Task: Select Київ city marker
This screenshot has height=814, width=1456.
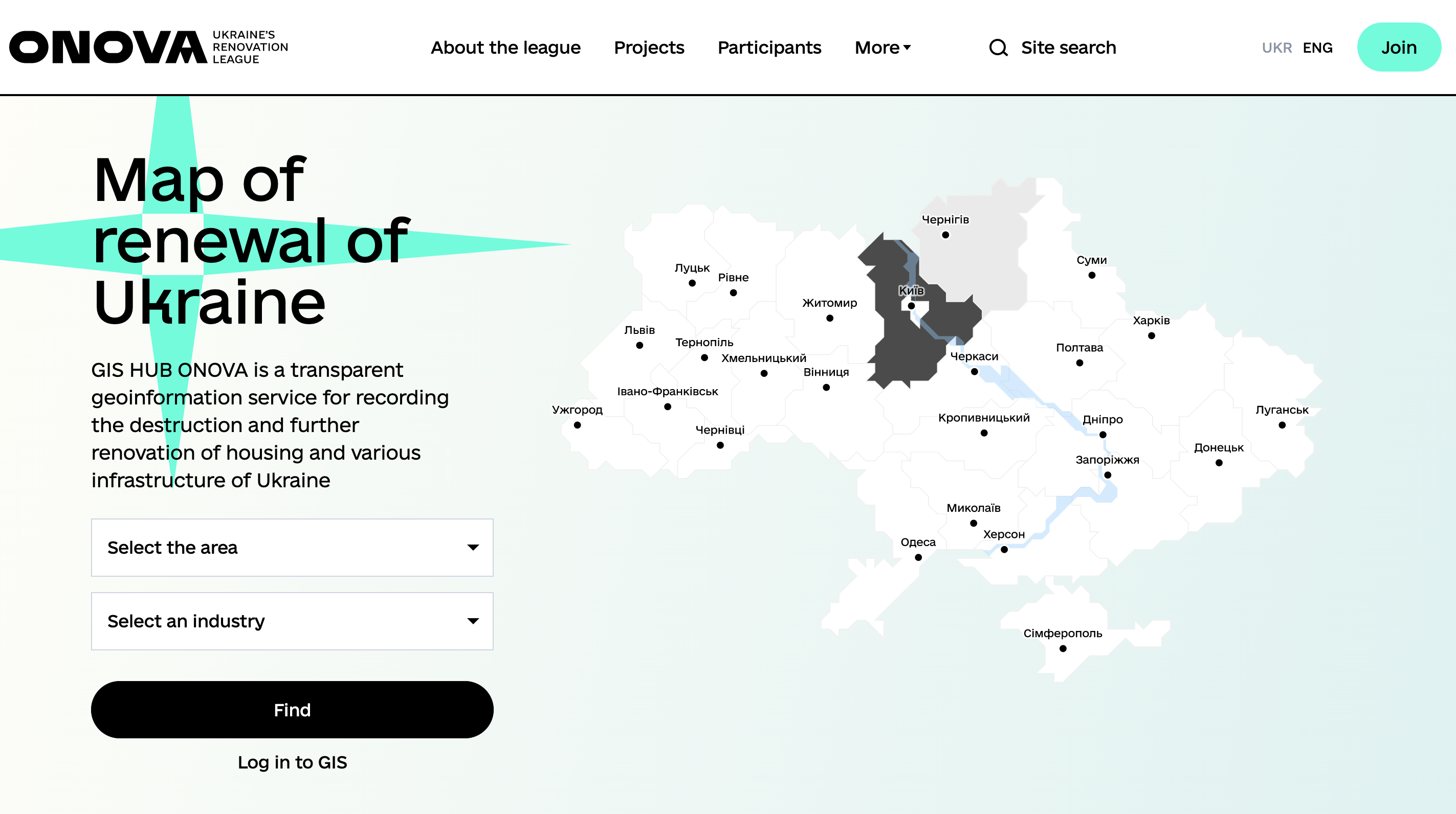Action: [911, 306]
